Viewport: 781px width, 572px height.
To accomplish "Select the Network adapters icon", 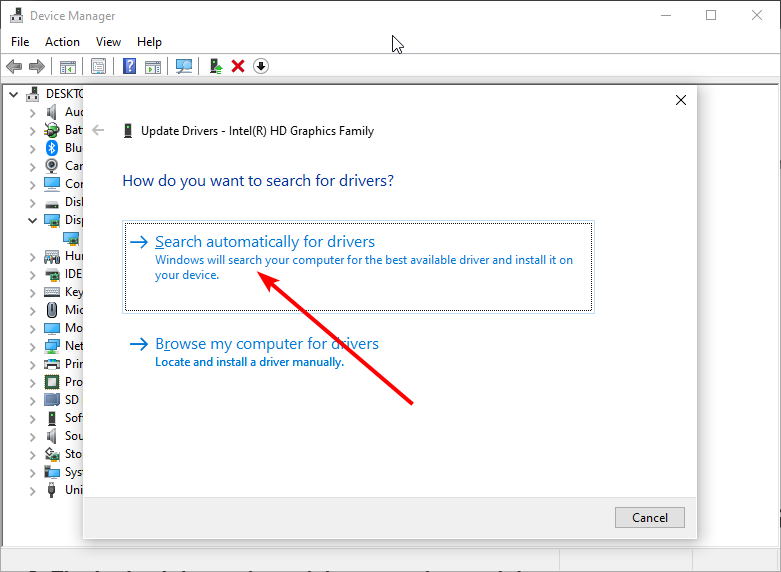I will 52,346.
